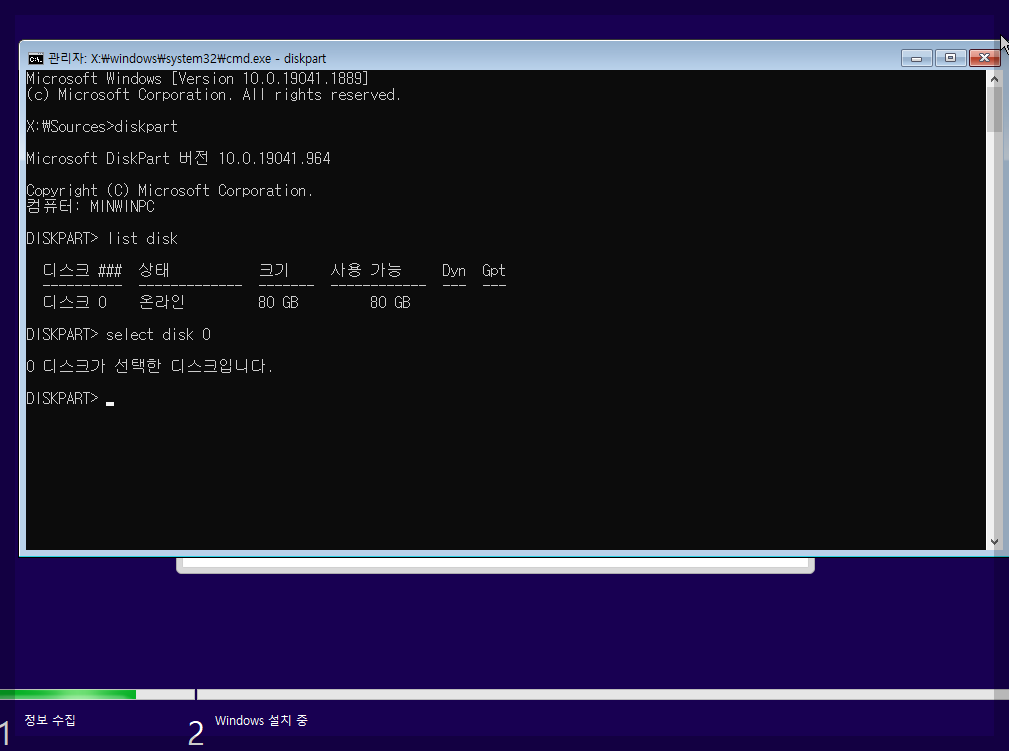The image size is (1009, 751).
Task: Click the '정보 수집' step label
Action: [x=50, y=720]
